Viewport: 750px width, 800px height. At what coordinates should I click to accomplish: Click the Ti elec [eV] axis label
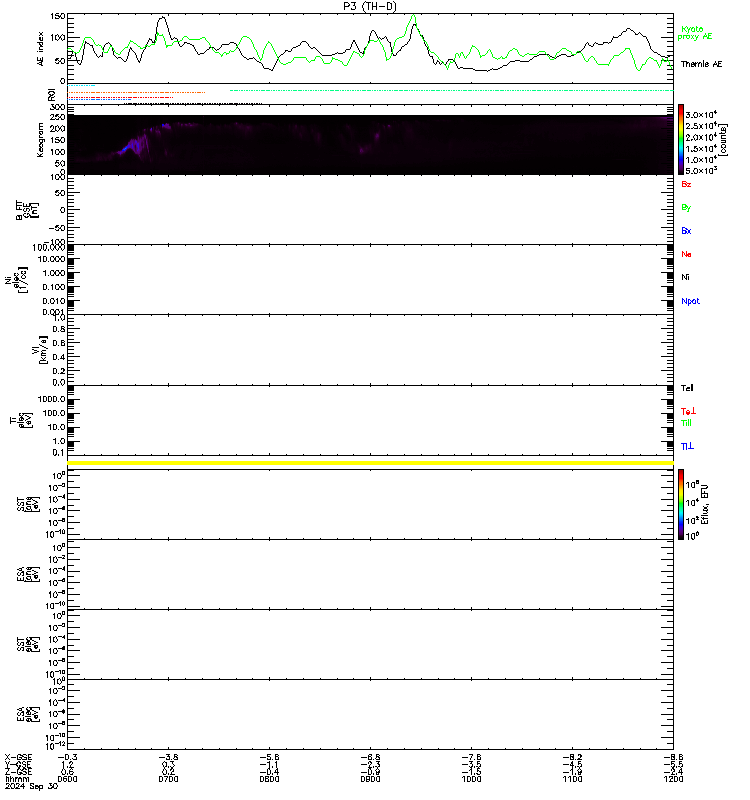tap(21, 420)
